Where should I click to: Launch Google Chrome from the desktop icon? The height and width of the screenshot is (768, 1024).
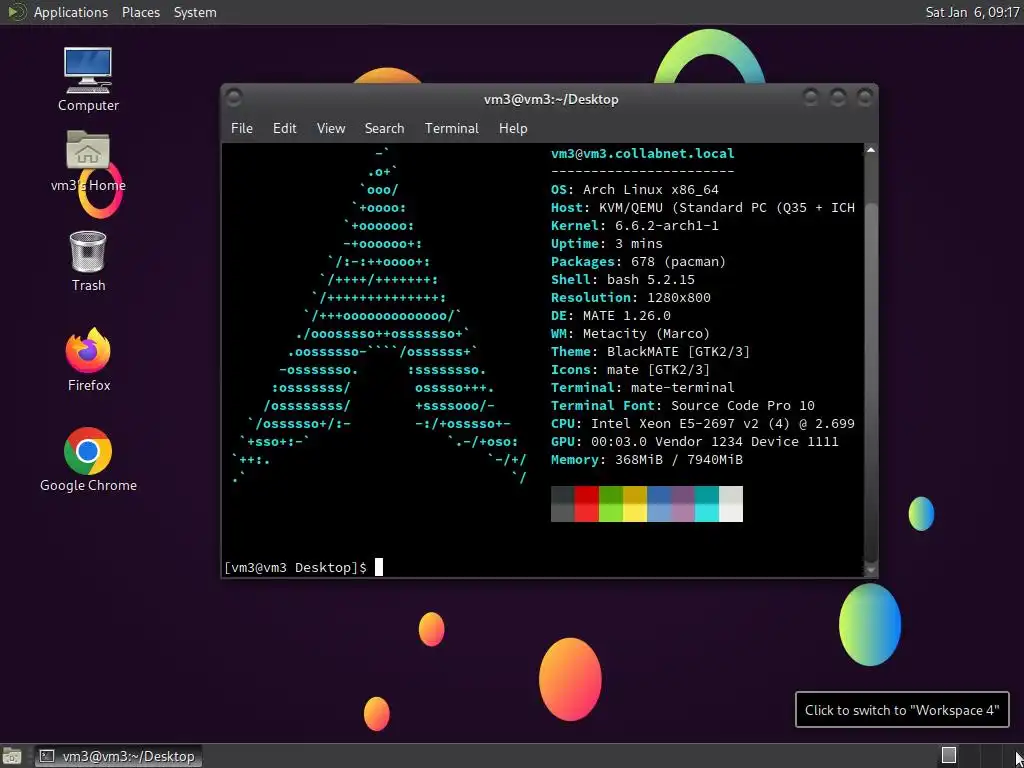pyautogui.click(x=88, y=451)
